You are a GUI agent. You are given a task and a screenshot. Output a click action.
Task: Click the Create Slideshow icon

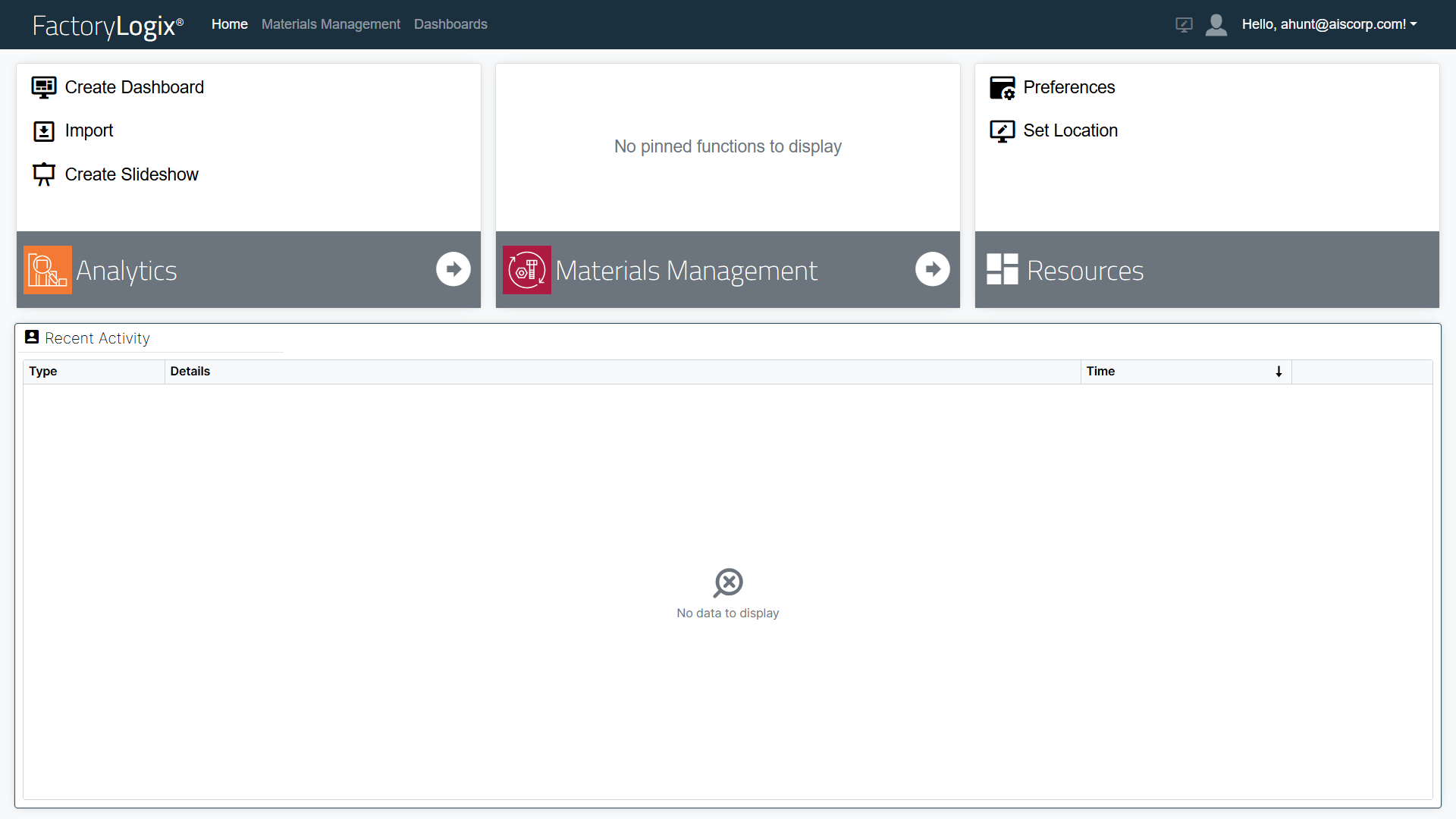click(x=43, y=174)
